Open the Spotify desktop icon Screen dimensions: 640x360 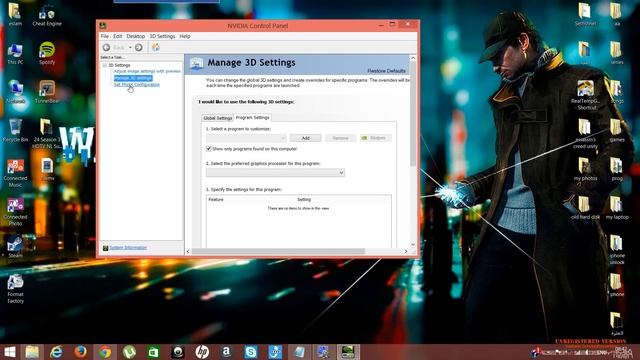(x=47, y=53)
